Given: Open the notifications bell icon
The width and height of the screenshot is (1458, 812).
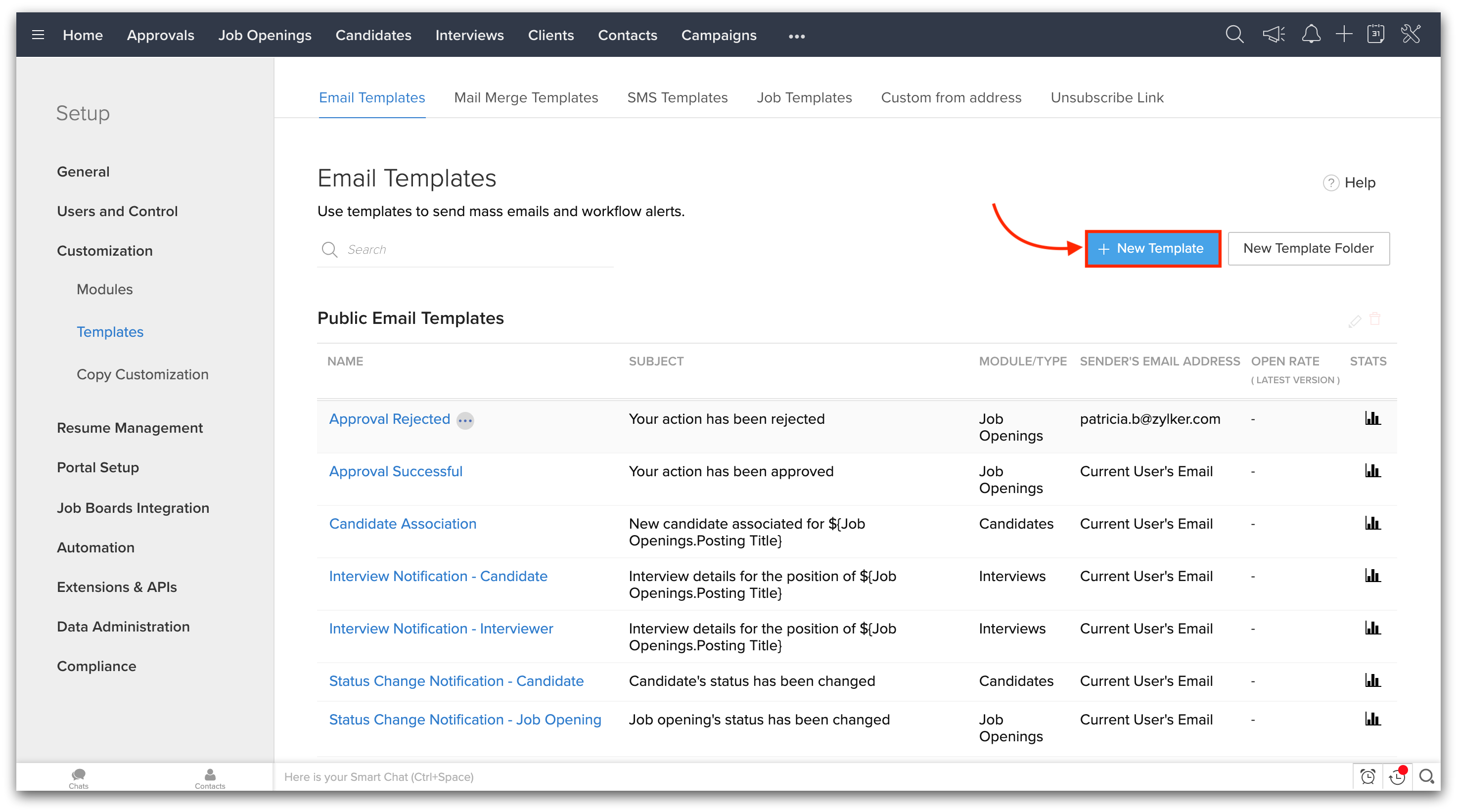Looking at the screenshot, I should click(x=1311, y=35).
